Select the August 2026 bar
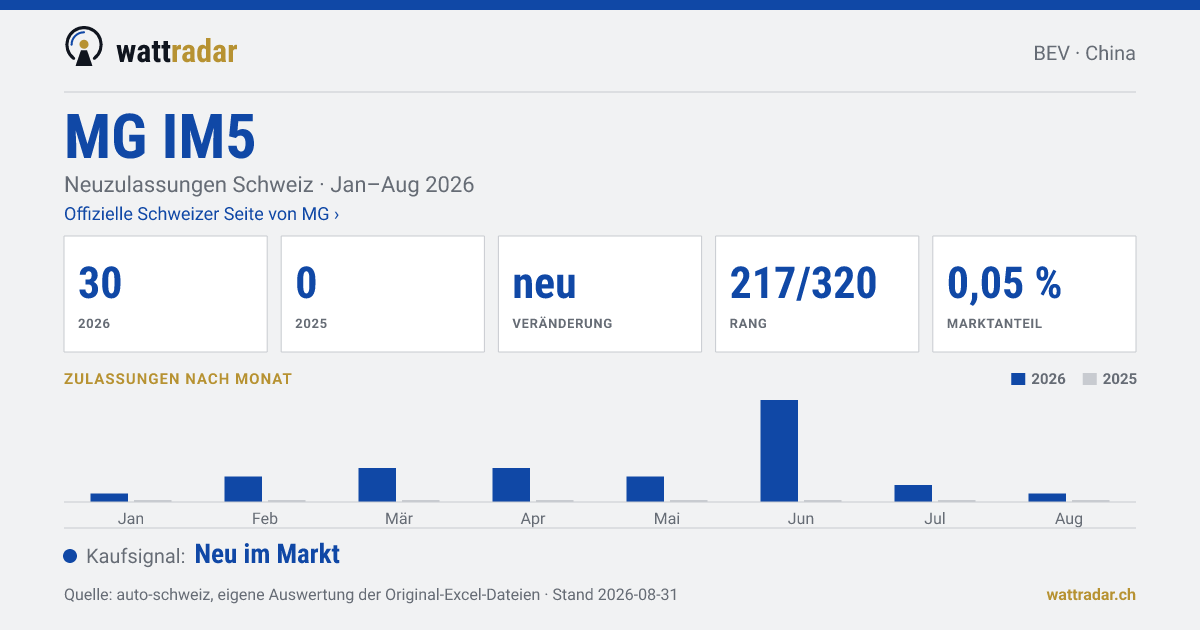 1047,497
